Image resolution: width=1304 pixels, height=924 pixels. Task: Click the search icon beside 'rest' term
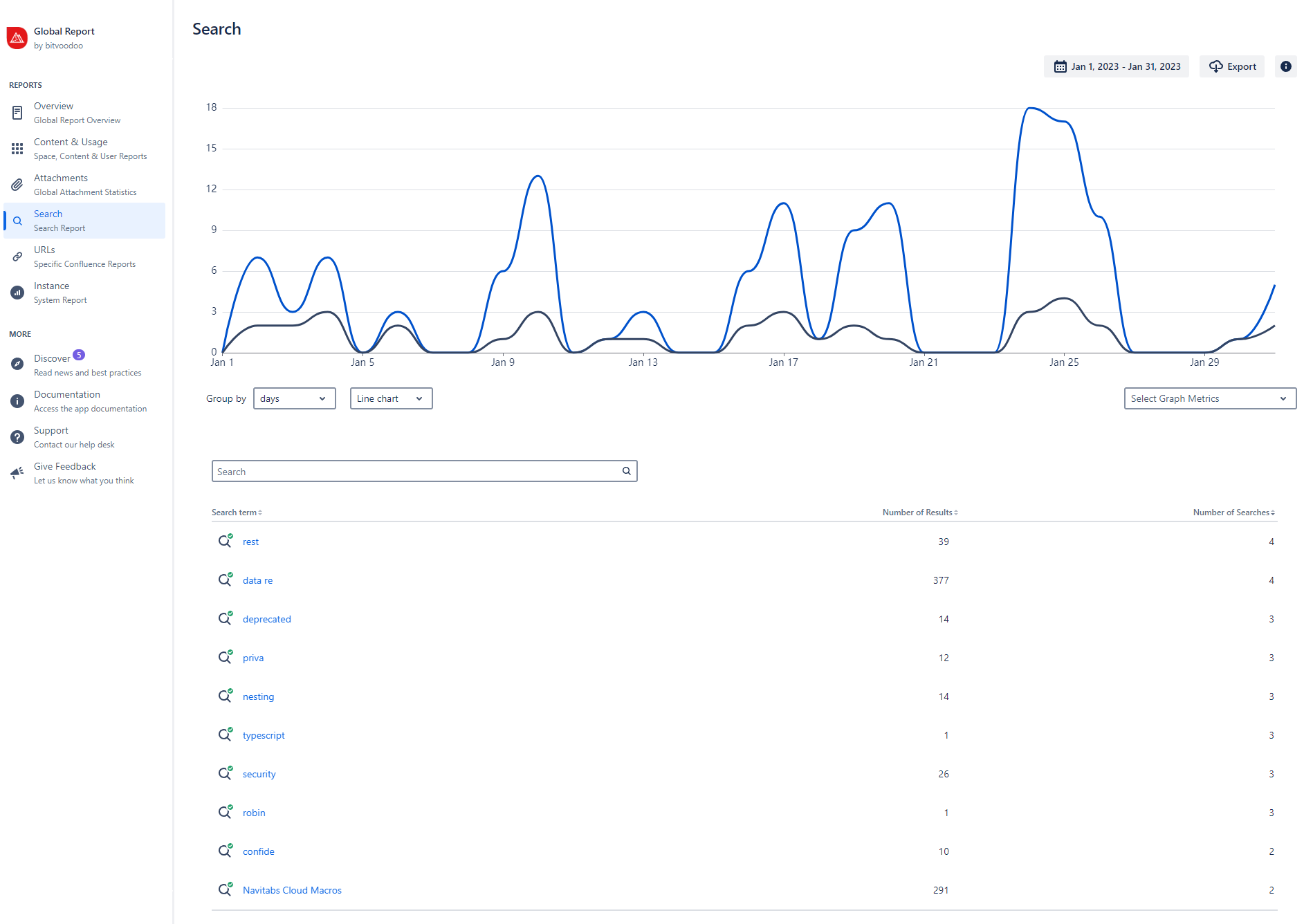225,541
